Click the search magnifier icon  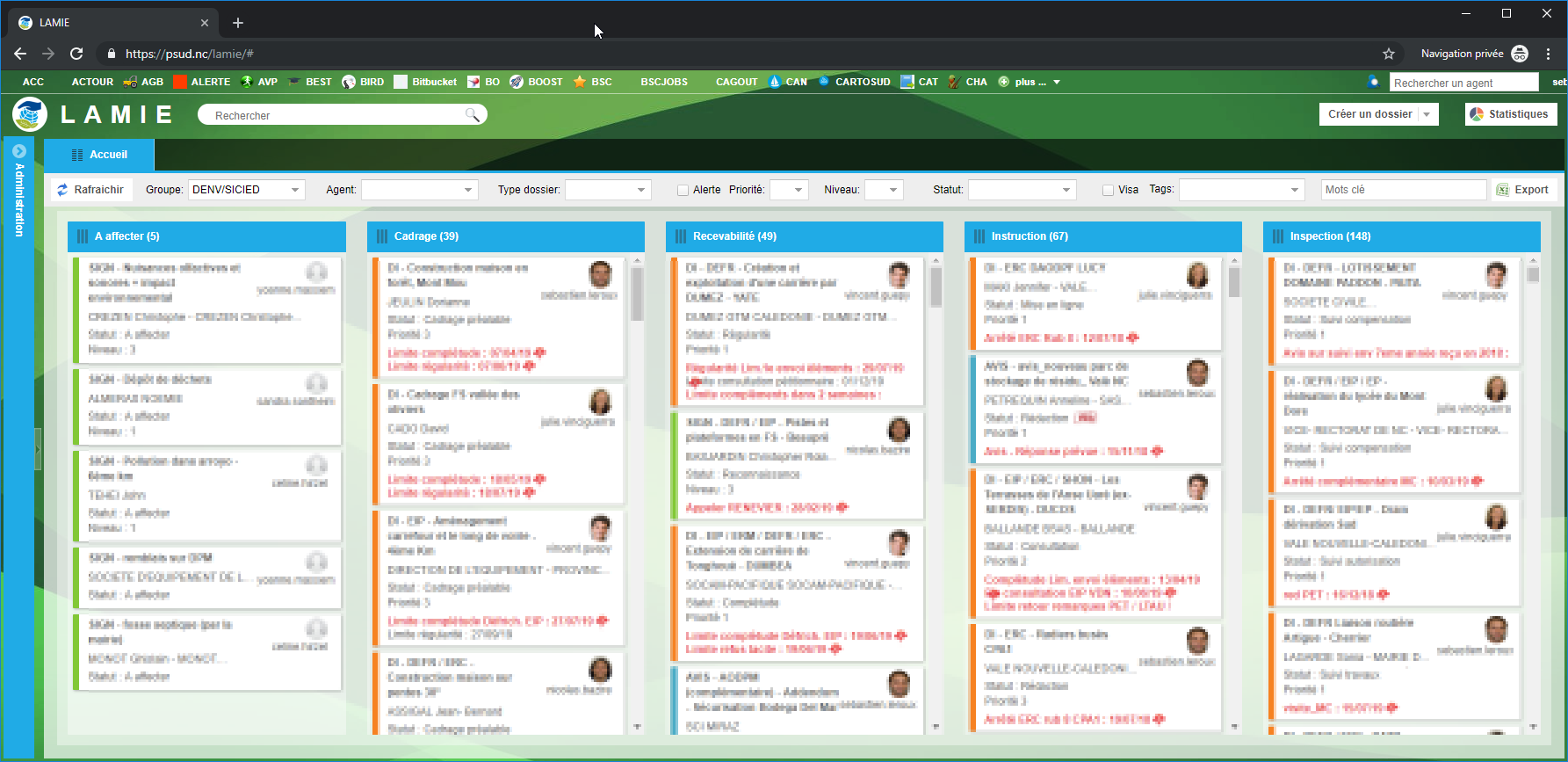[x=473, y=115]
